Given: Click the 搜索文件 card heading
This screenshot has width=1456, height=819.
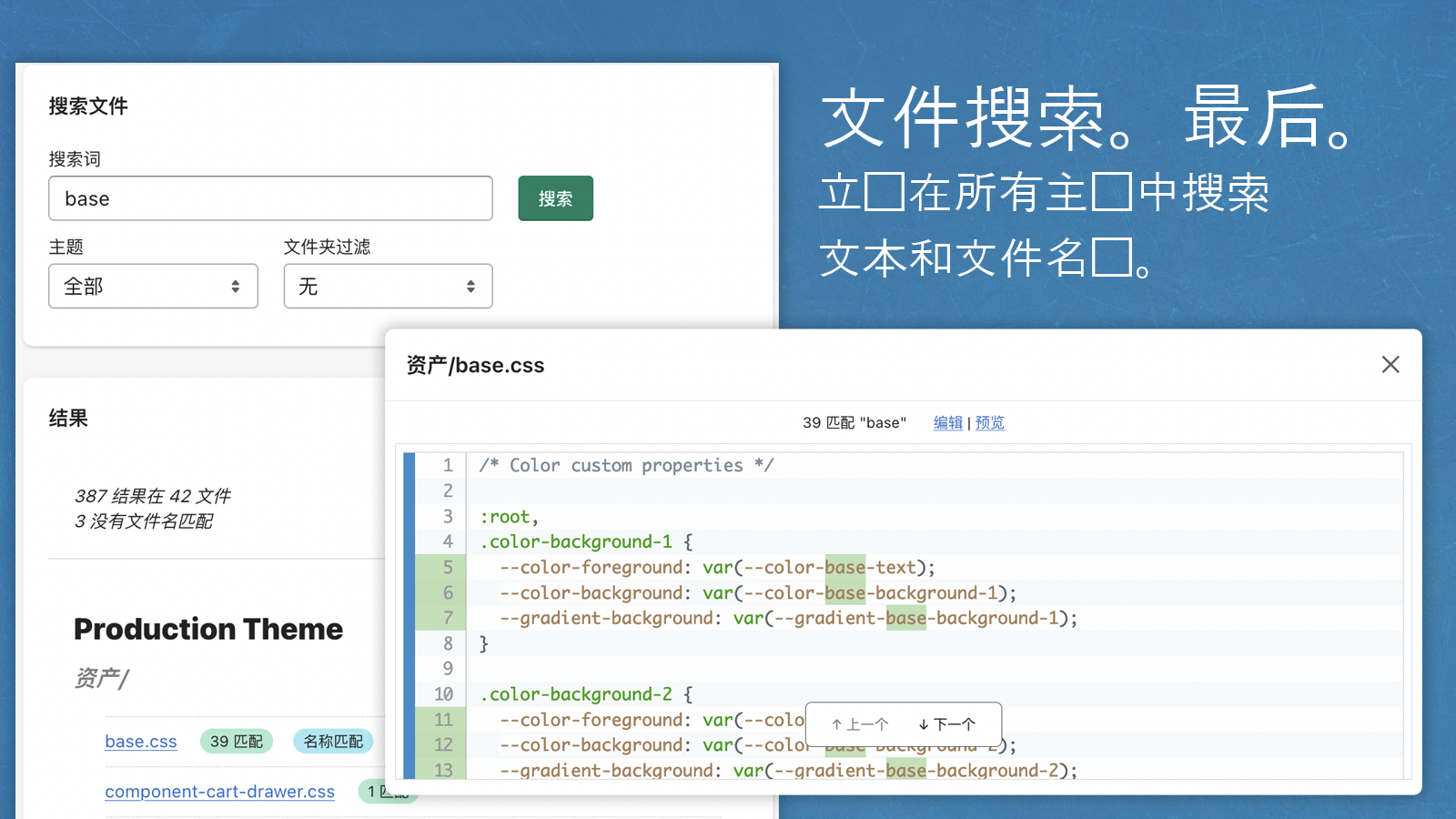Looking at the screenshot, I should [88, 106].
